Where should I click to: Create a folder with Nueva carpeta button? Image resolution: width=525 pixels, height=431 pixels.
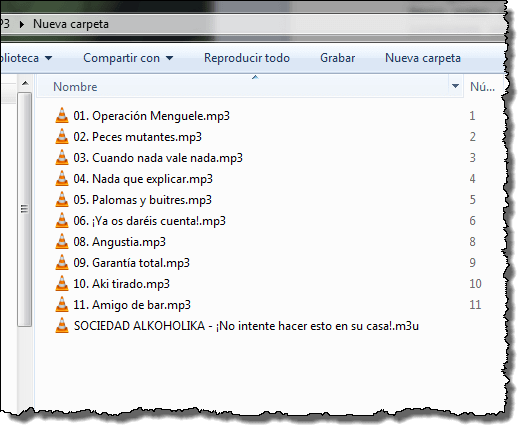click(423, 58)
